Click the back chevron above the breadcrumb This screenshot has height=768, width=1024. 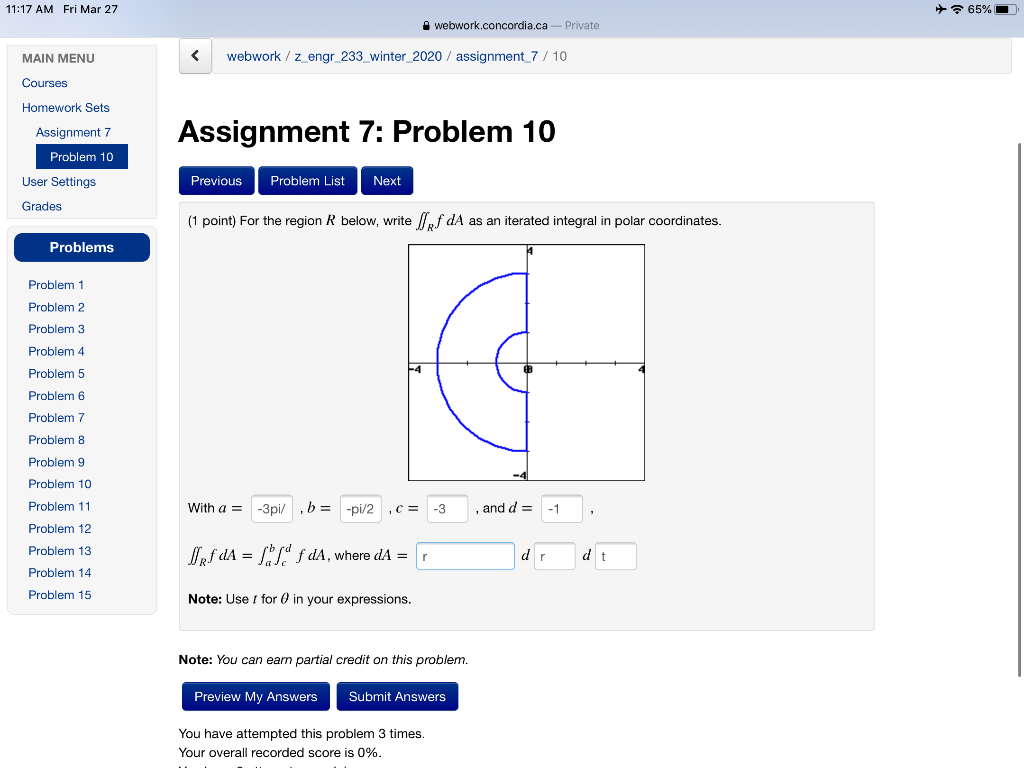point(195,56)
